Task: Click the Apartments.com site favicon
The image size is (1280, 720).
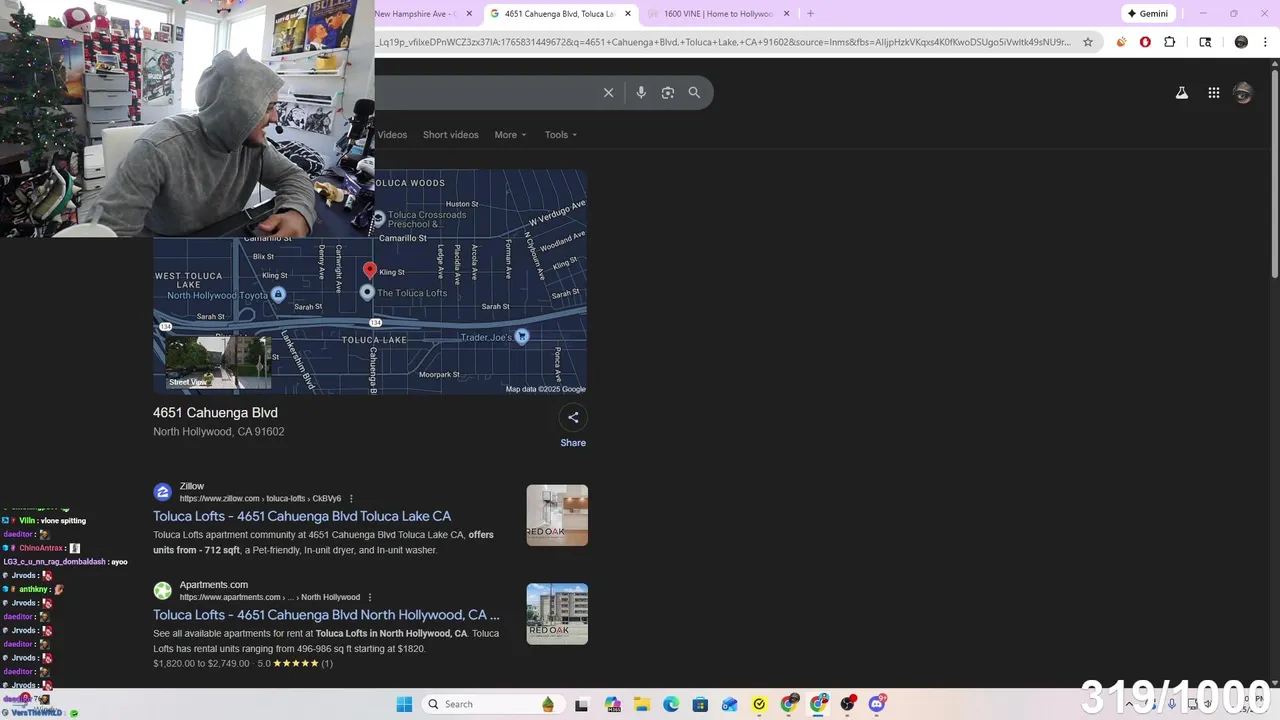Action: tap(162, 591)
